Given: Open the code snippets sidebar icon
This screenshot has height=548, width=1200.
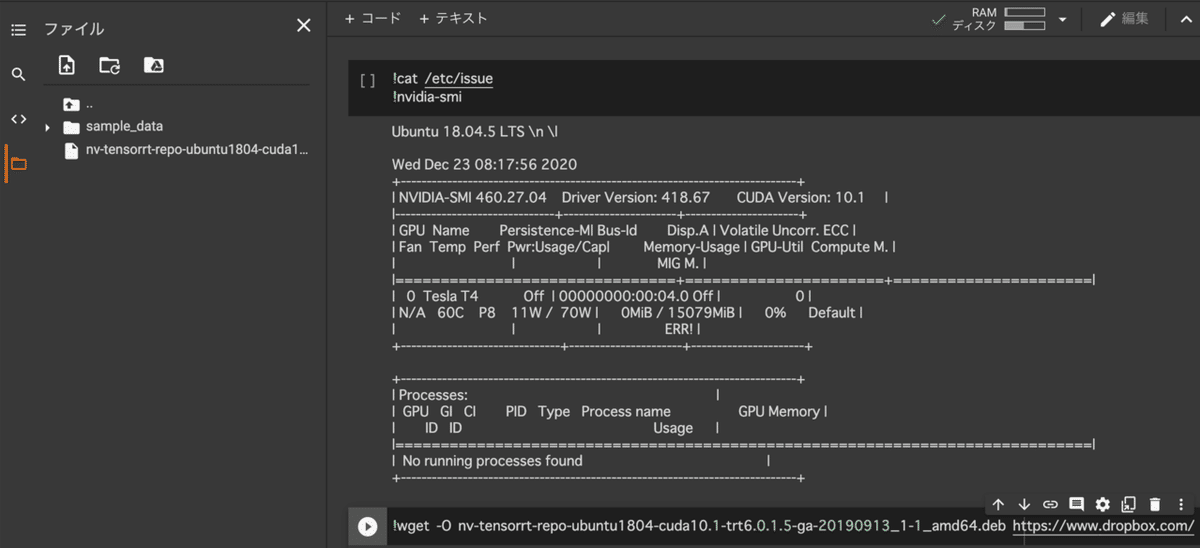Looking at the screenshot, I should 18,119.
